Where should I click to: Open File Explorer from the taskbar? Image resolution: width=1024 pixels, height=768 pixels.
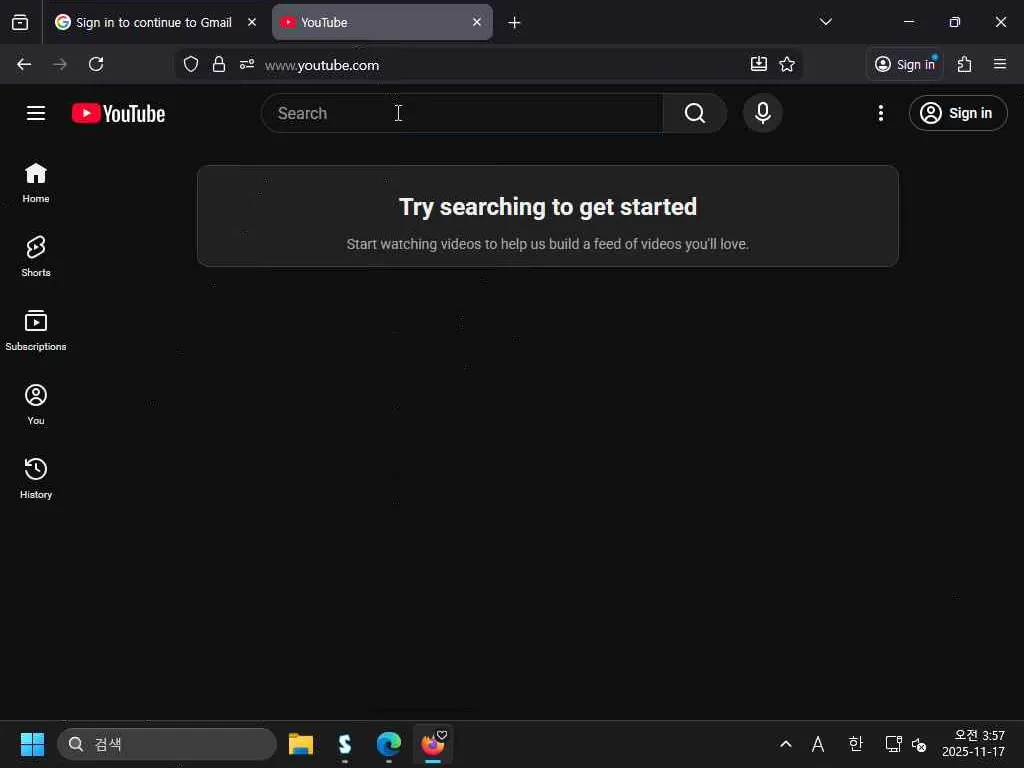301,744
